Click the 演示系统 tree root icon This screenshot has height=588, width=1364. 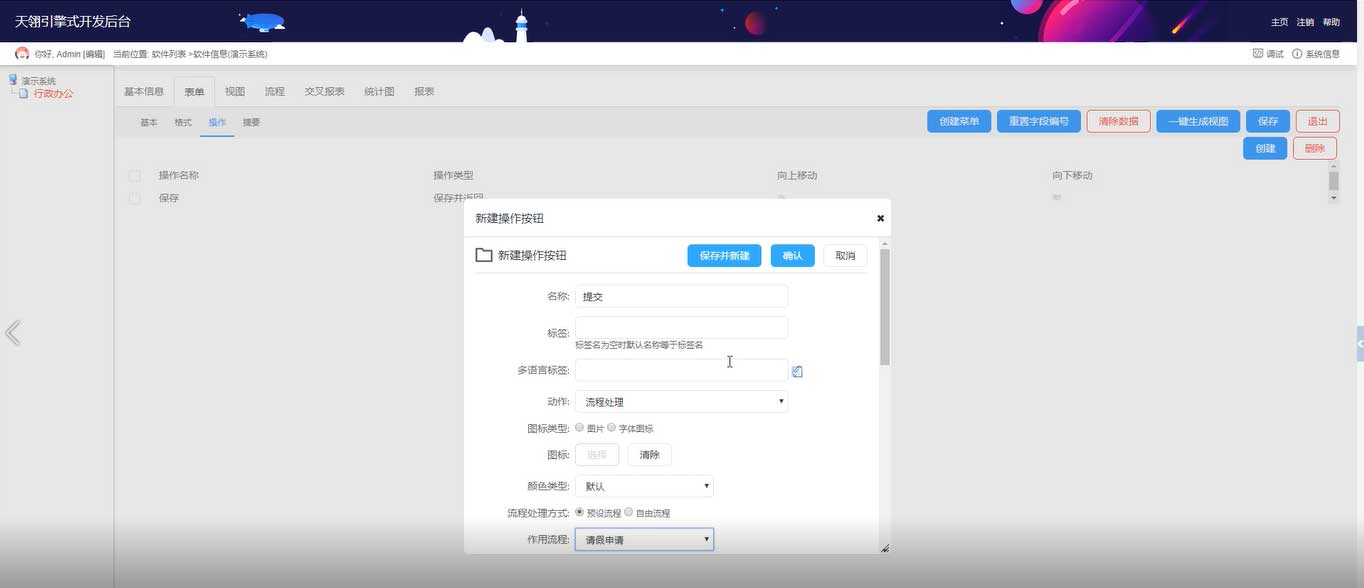click(x=13, y=80)
